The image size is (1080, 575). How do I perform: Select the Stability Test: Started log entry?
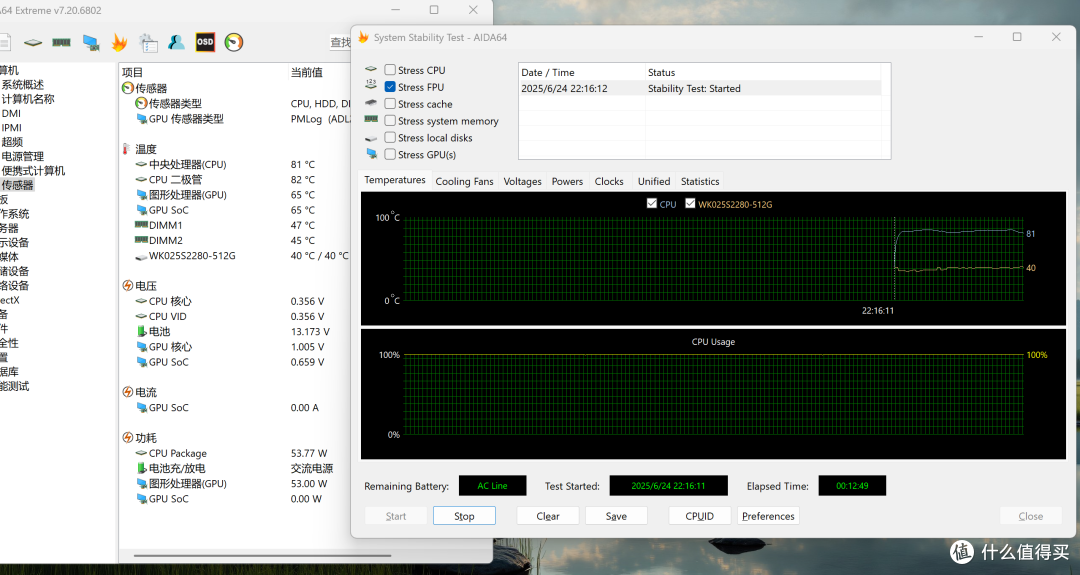point(700,88)
